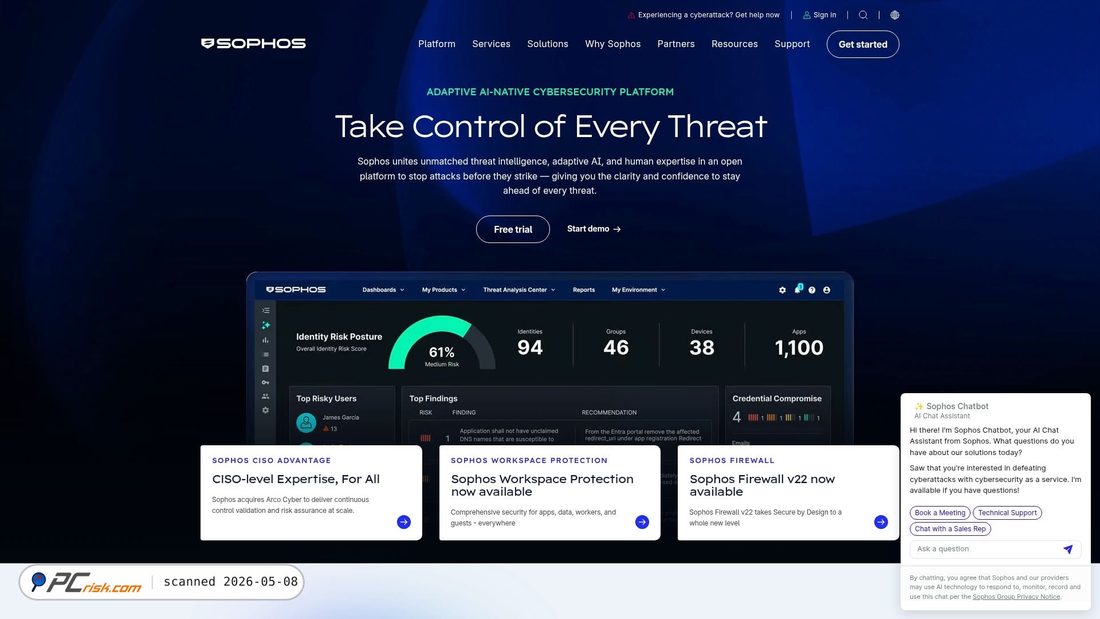The image size is (1100, 619).
Task: Open the Resources menu
Action: click(735, 44)
